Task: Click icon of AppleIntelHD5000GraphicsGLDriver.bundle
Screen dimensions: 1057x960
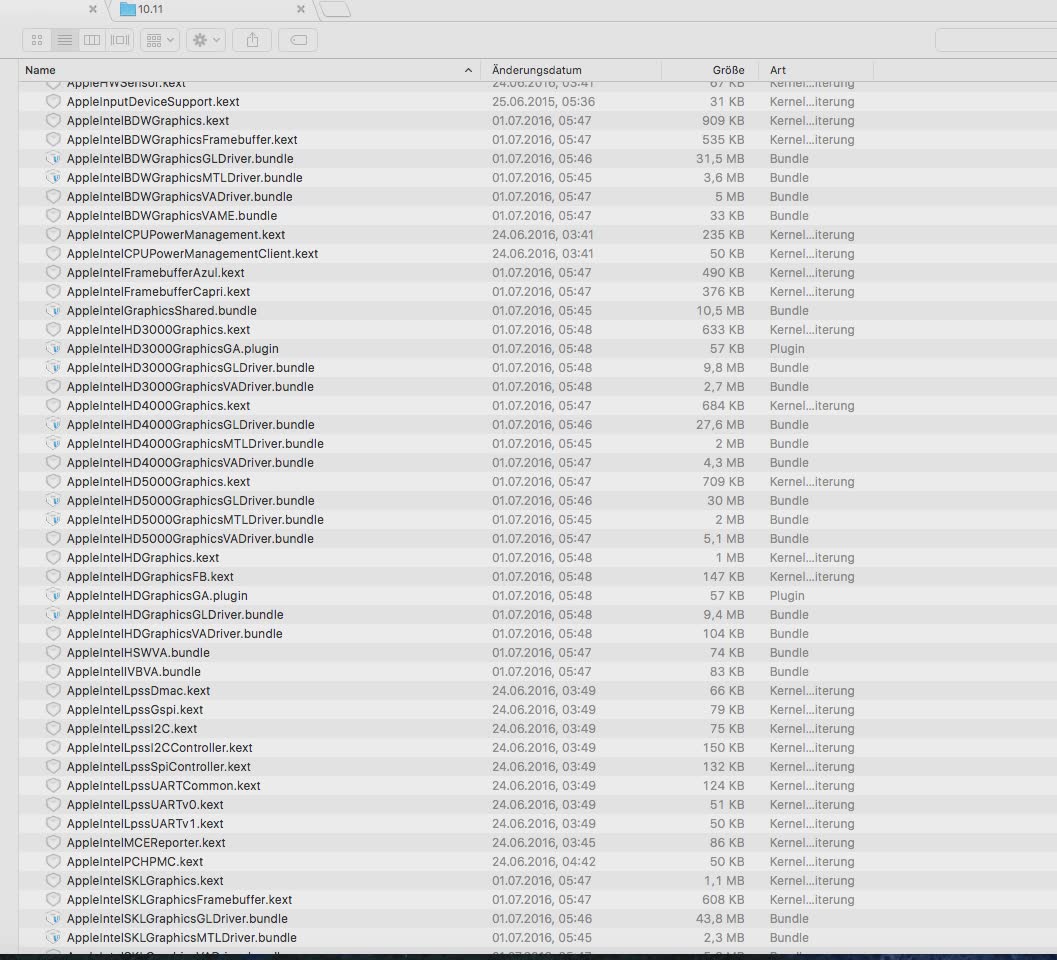Action: pyautogui.click(x=53, y=501)
